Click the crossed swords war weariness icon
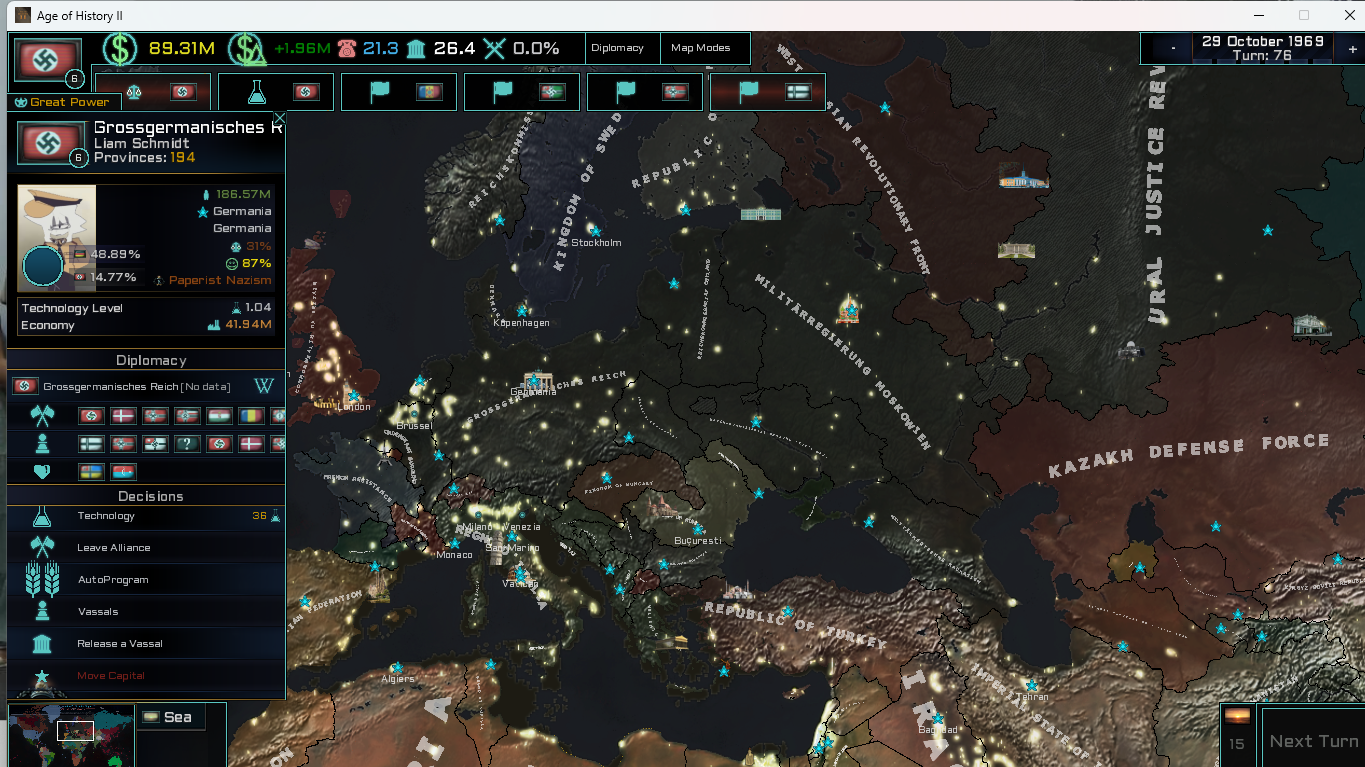 click(x=495, y=49)
